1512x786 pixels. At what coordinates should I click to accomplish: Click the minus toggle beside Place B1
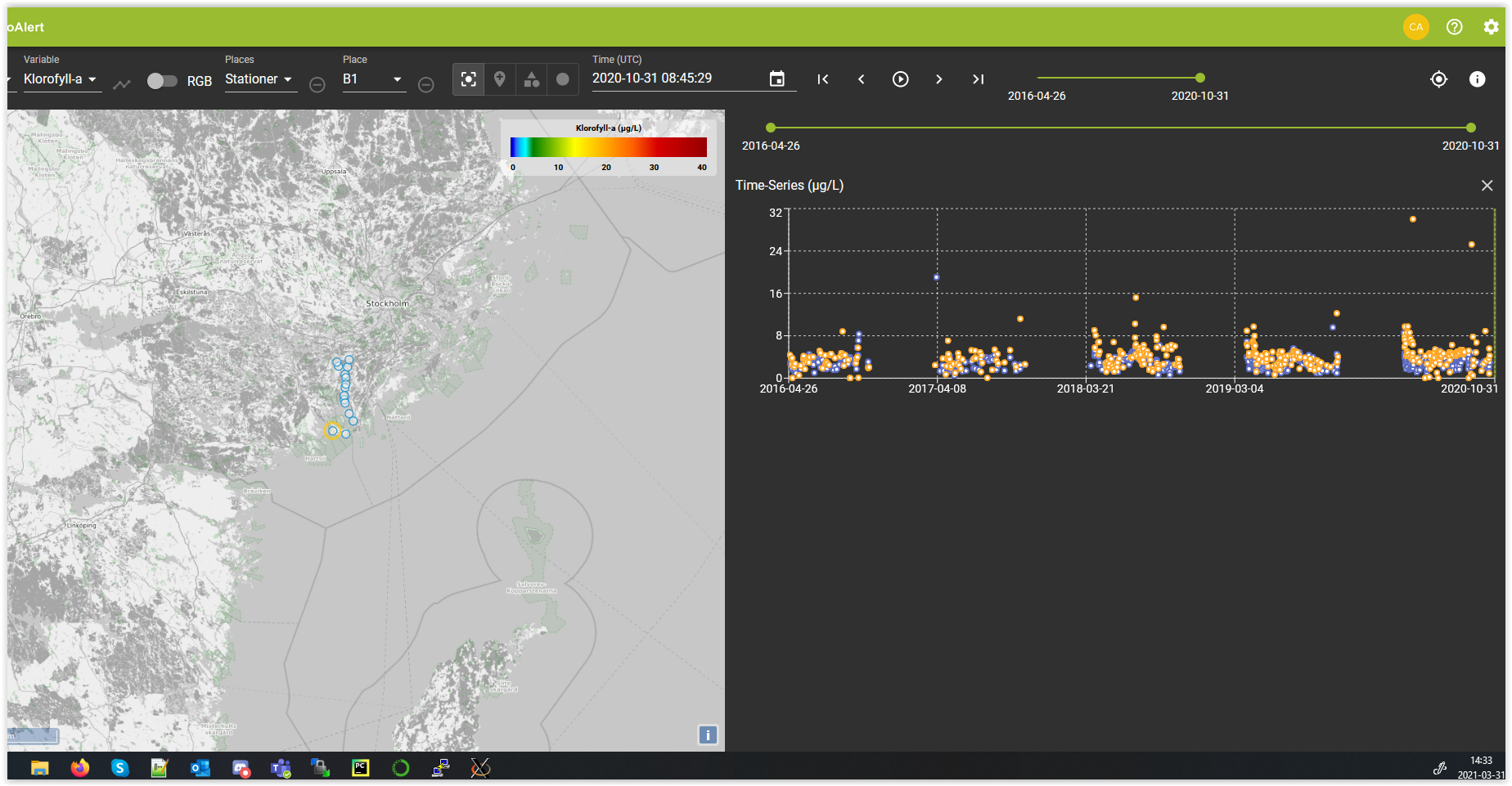[x=425, y=84]
